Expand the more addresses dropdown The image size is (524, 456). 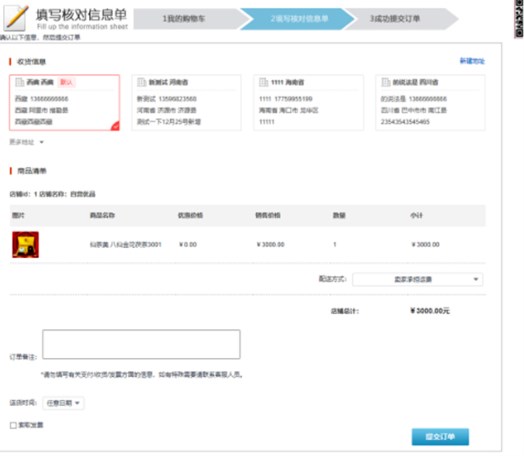coord(26,142)
